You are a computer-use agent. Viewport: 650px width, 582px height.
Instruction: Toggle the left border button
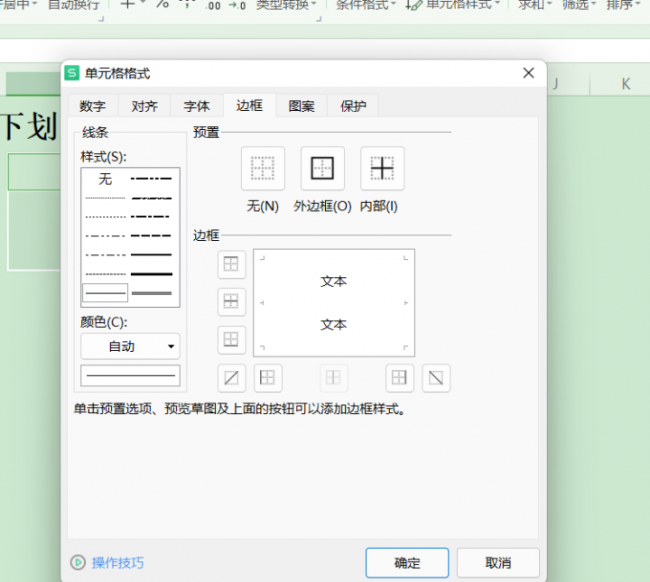pyautogui.click(x=268, y=378)
